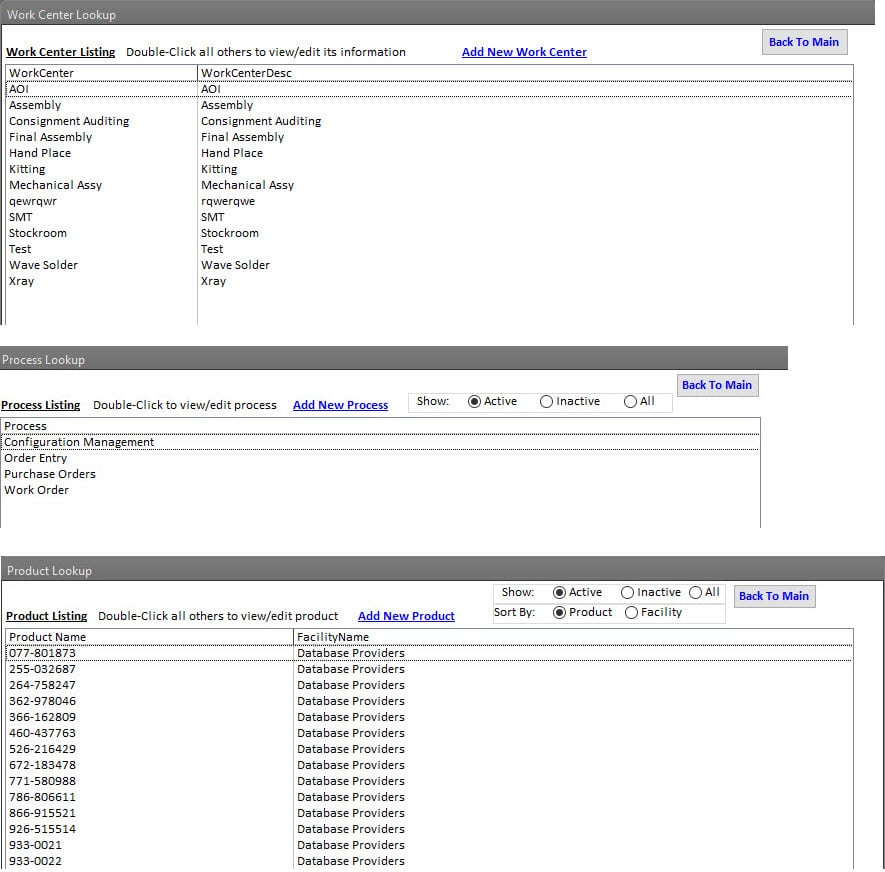Click the FacilityName column header
Viewport: 885px width, 872px height.
tap(573, 637)
